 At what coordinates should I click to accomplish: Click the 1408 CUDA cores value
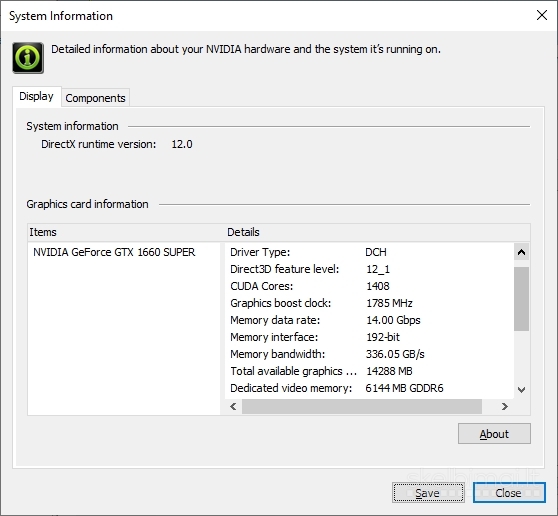pyautogui.click(x=378, y=286)
